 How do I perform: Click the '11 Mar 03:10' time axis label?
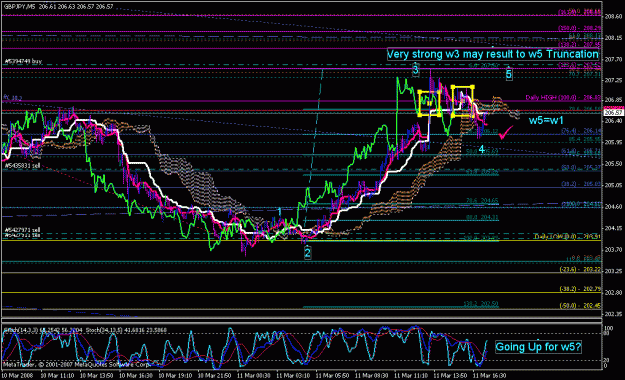pos(293,376)
